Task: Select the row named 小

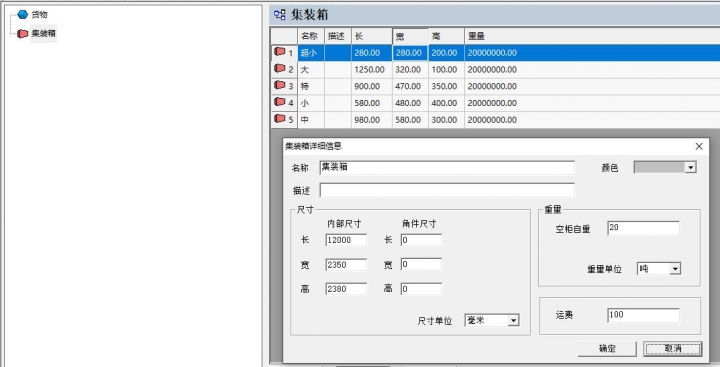Action: coord(495,103)
